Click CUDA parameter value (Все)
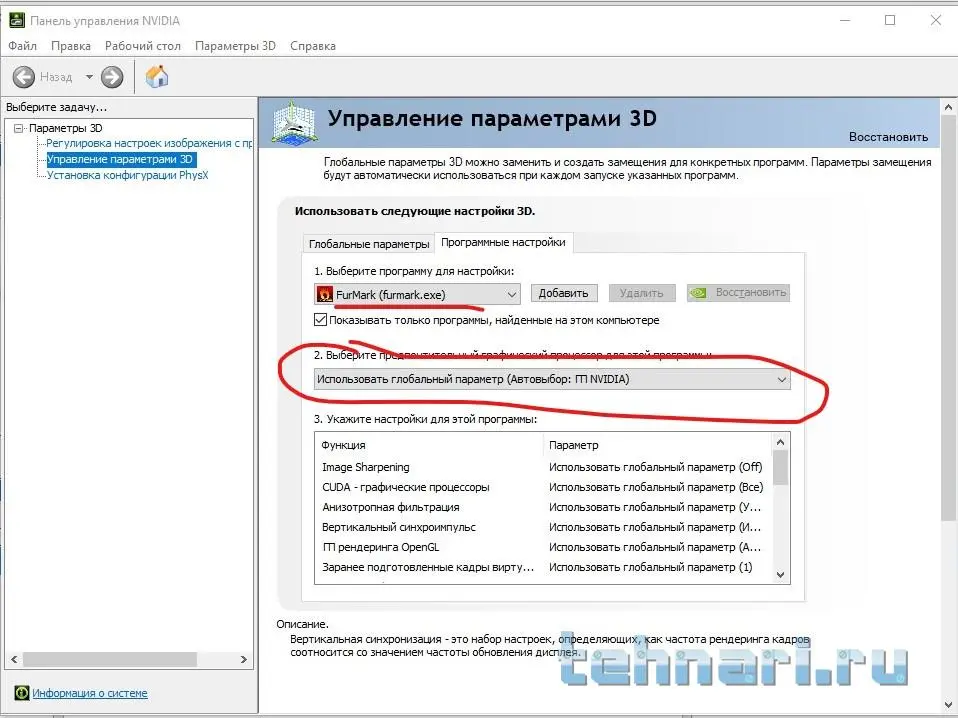Viewport: 958px width, 718px height. (656, 487)
